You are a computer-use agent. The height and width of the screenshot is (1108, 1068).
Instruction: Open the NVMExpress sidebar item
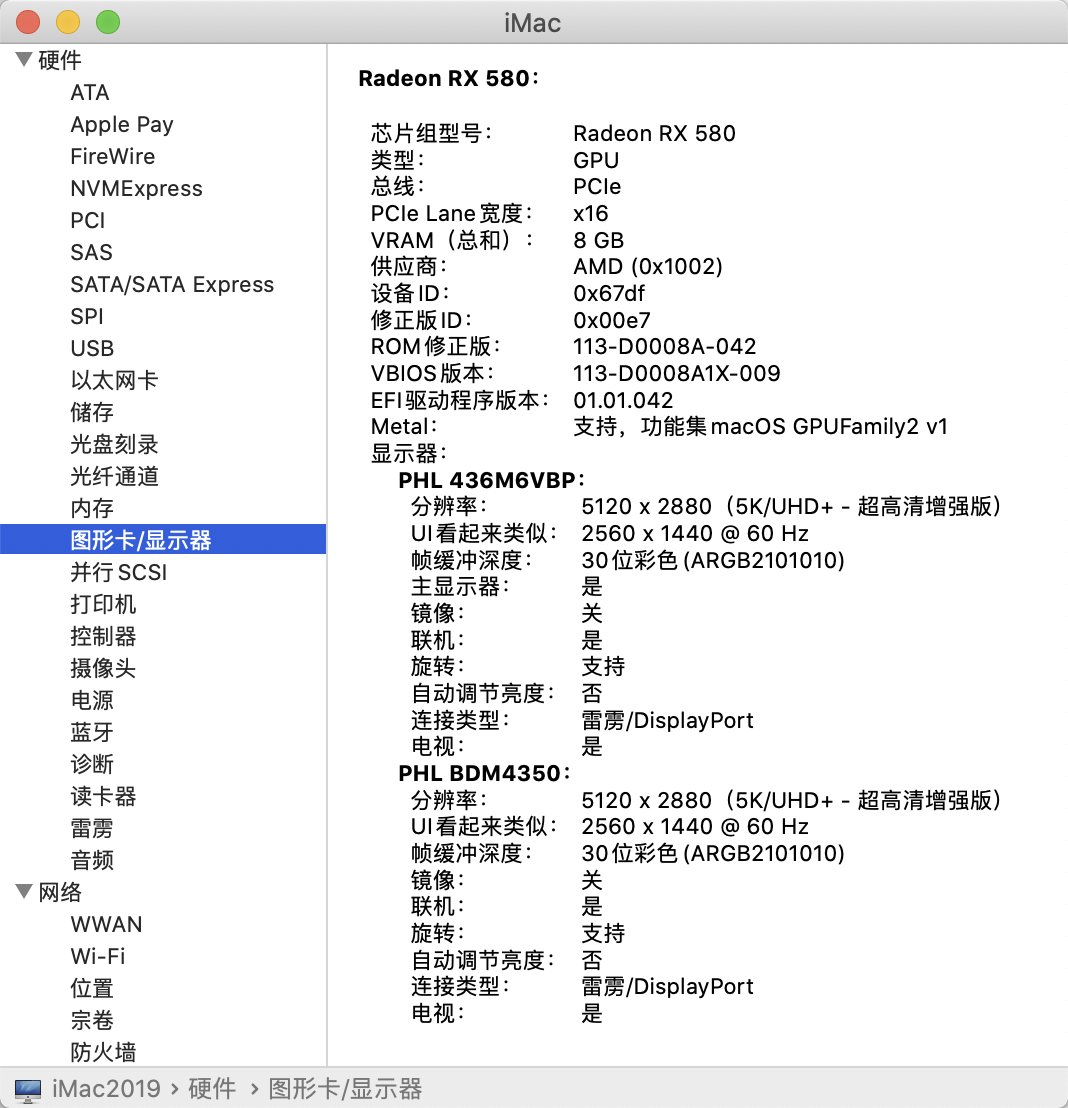pyautogui.click(x=136, y=189)
